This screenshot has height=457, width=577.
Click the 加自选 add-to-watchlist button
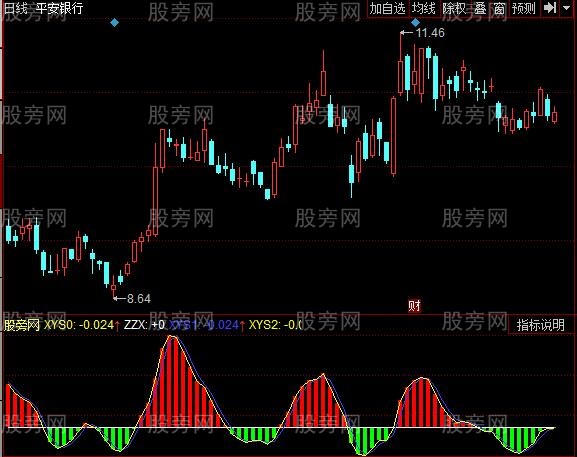point(388,8)
